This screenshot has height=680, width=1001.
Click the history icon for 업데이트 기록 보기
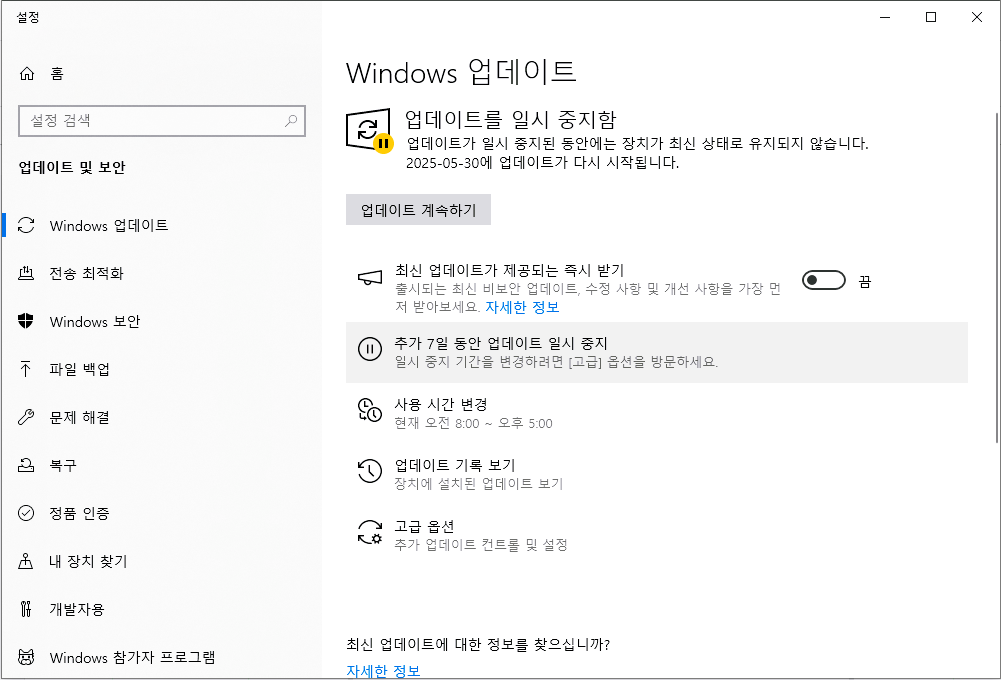tap(370, 471)
